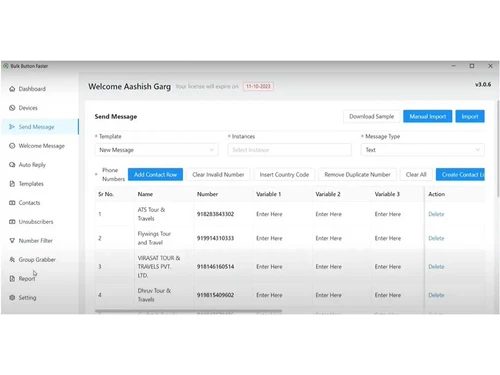Image resolution: width=500 pixels, height=375 pixels.
Task: Click the Download Sample button
Action: (x=372, y=116)
